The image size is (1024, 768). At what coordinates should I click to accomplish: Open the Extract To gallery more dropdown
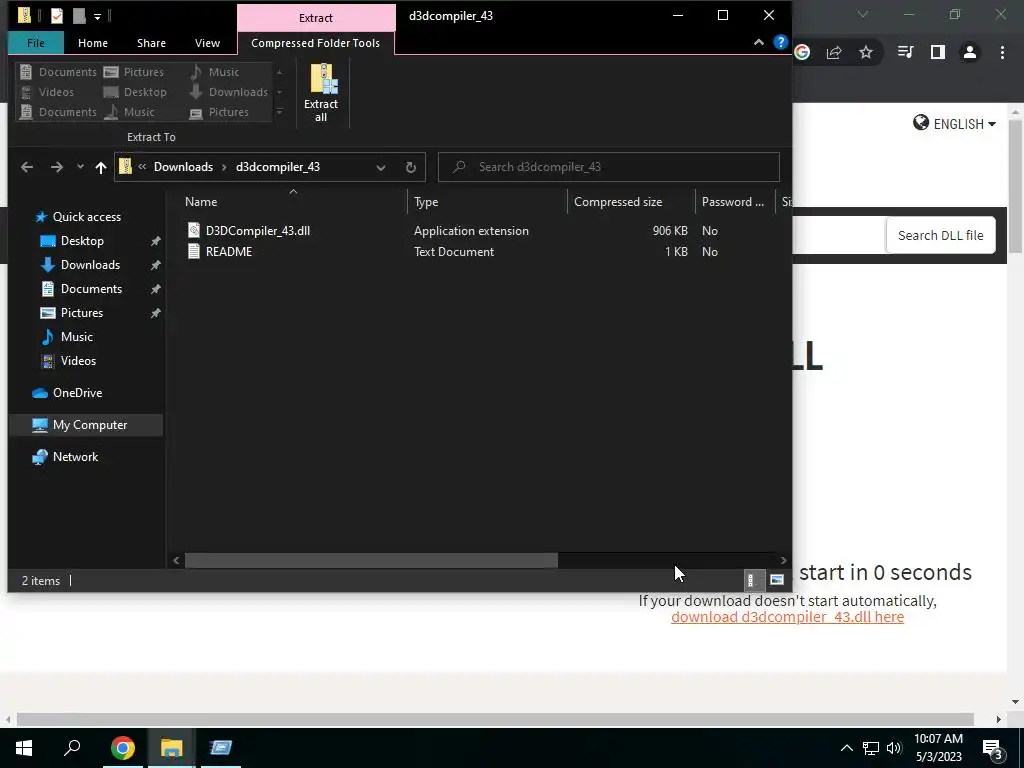[280, 112]
